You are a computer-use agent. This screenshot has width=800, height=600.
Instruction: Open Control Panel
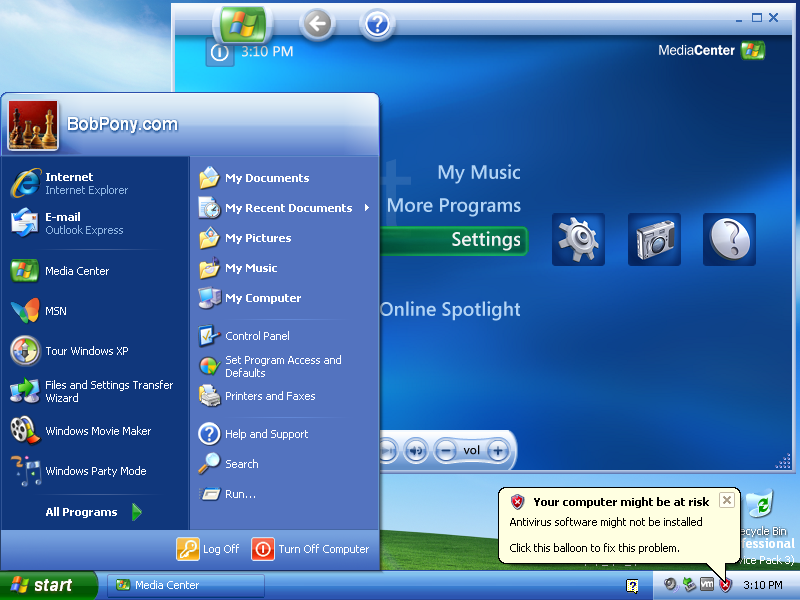point(283,336)
